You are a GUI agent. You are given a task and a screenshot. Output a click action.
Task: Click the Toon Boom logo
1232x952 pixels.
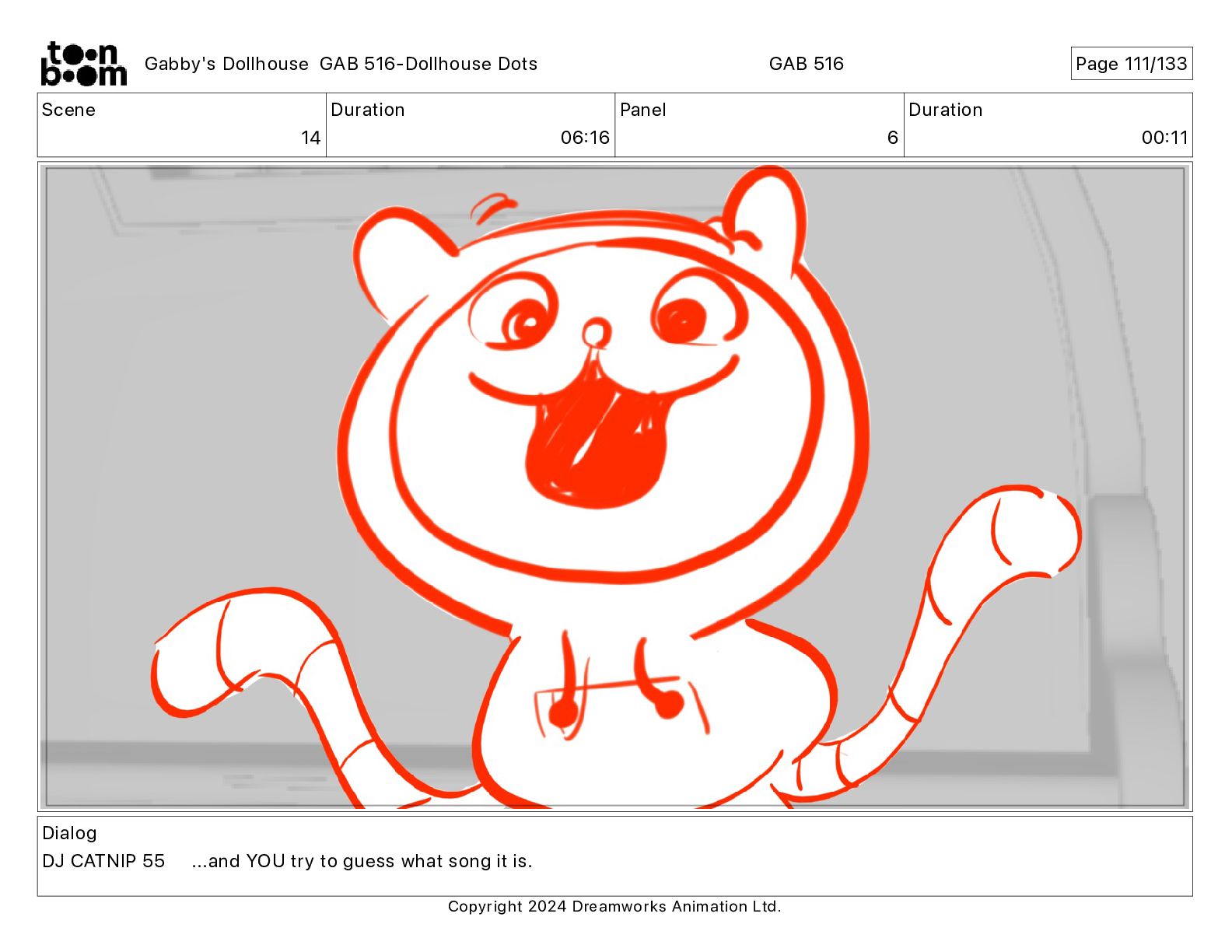point(83,64)
